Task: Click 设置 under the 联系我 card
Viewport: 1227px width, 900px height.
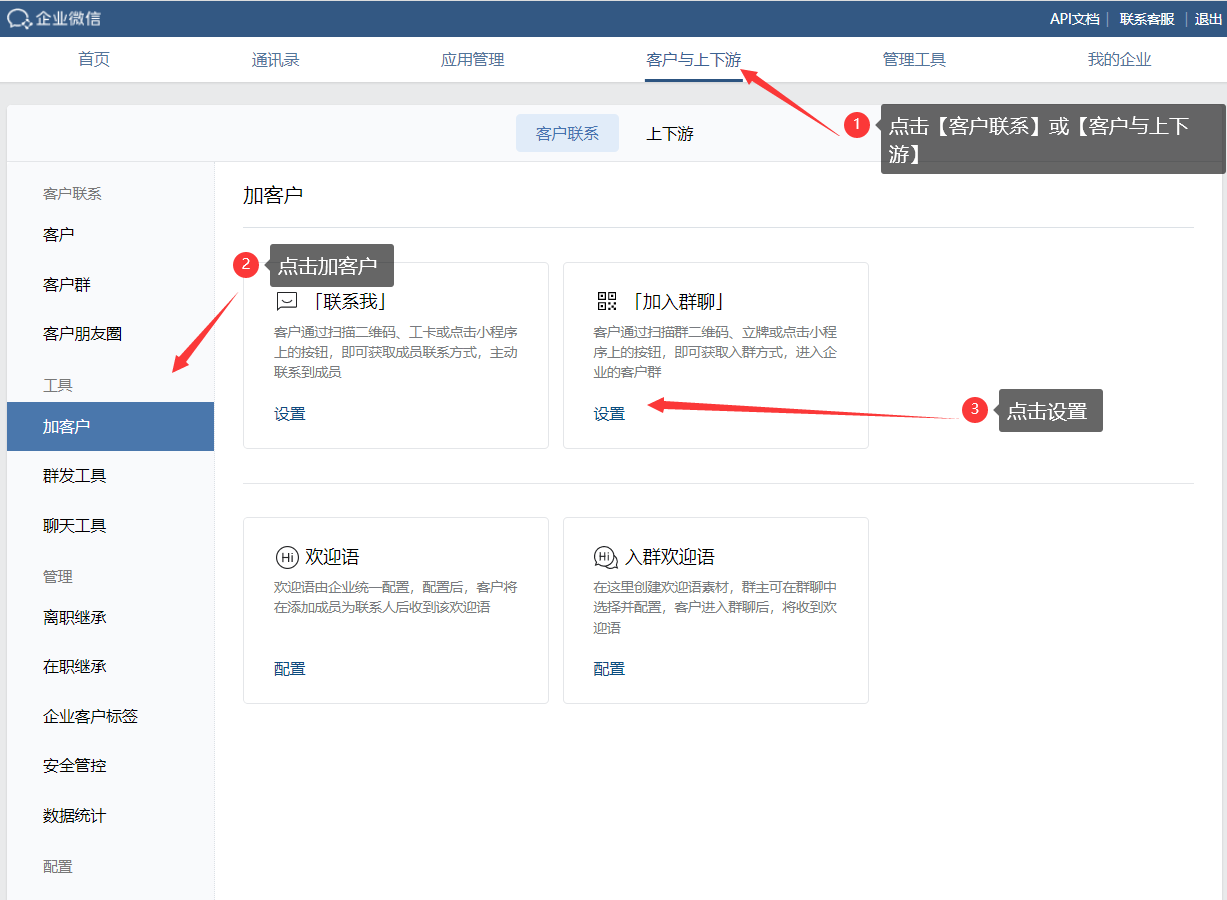Action: [290, 414]
